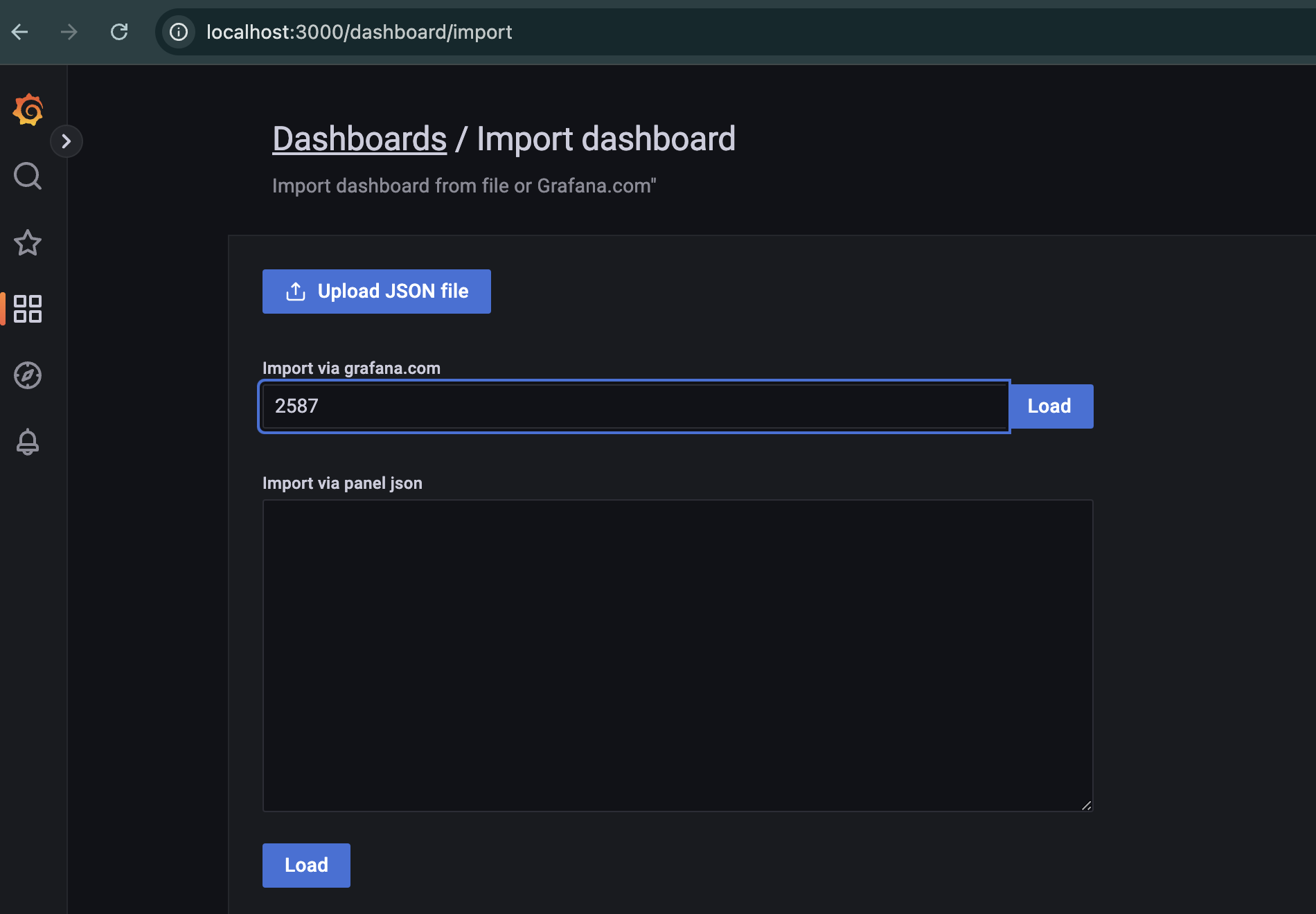This screenshot has width=1316, height=914.
Task: Expand the sidebar navigation chevron
Action: point(66,141)
